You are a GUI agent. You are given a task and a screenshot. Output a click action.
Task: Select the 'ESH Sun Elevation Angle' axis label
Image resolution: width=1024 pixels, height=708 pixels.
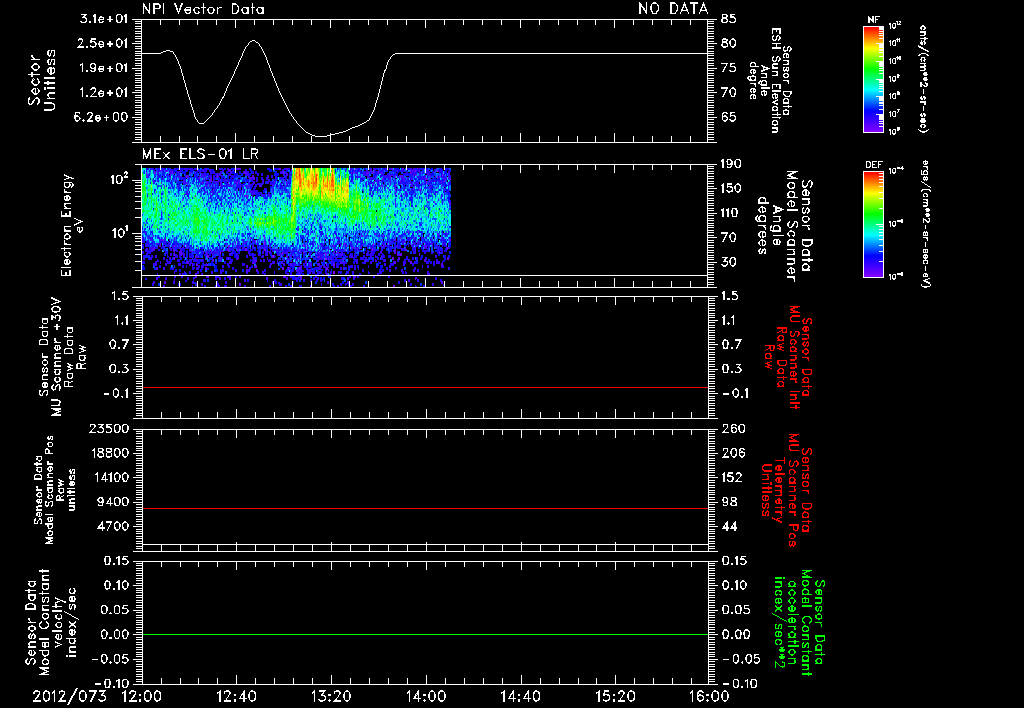pos(770,80)
